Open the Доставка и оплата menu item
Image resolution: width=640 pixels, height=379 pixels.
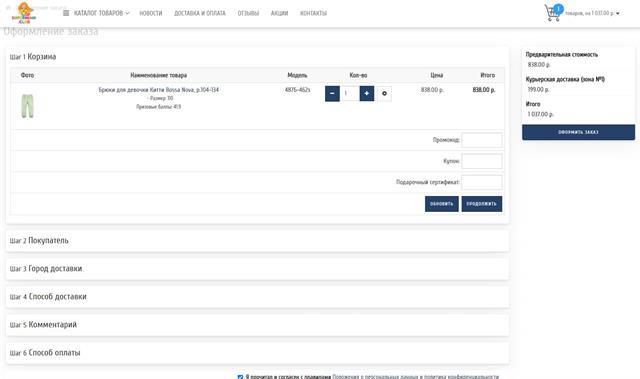(200, 13)
